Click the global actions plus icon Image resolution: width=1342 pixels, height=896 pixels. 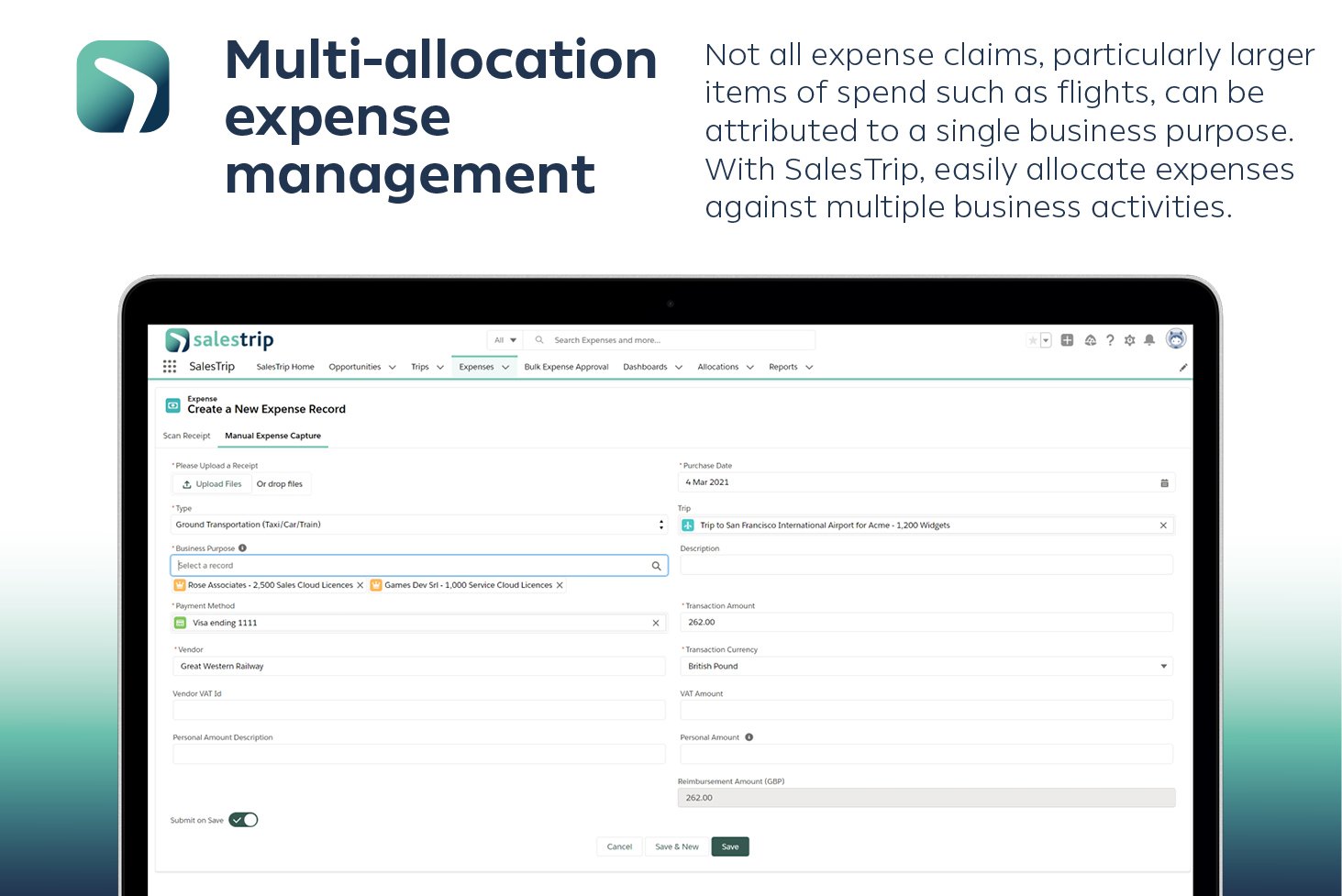[1067, 340]
